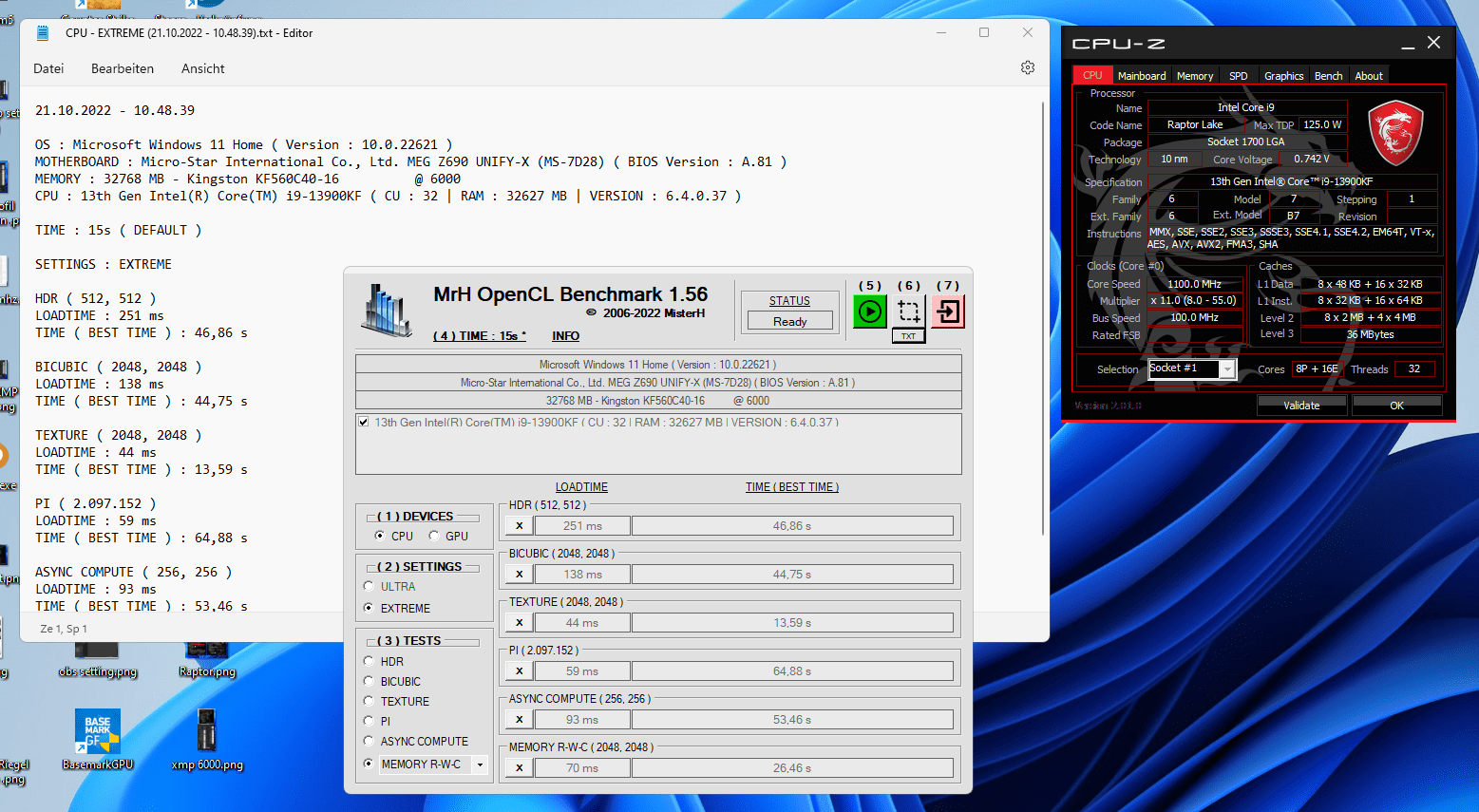The height and width of the screenshot is (812, 1479).
Task: Open the Socket #1 selection dropdown in CPU-Z
Action: point(1227,368)
